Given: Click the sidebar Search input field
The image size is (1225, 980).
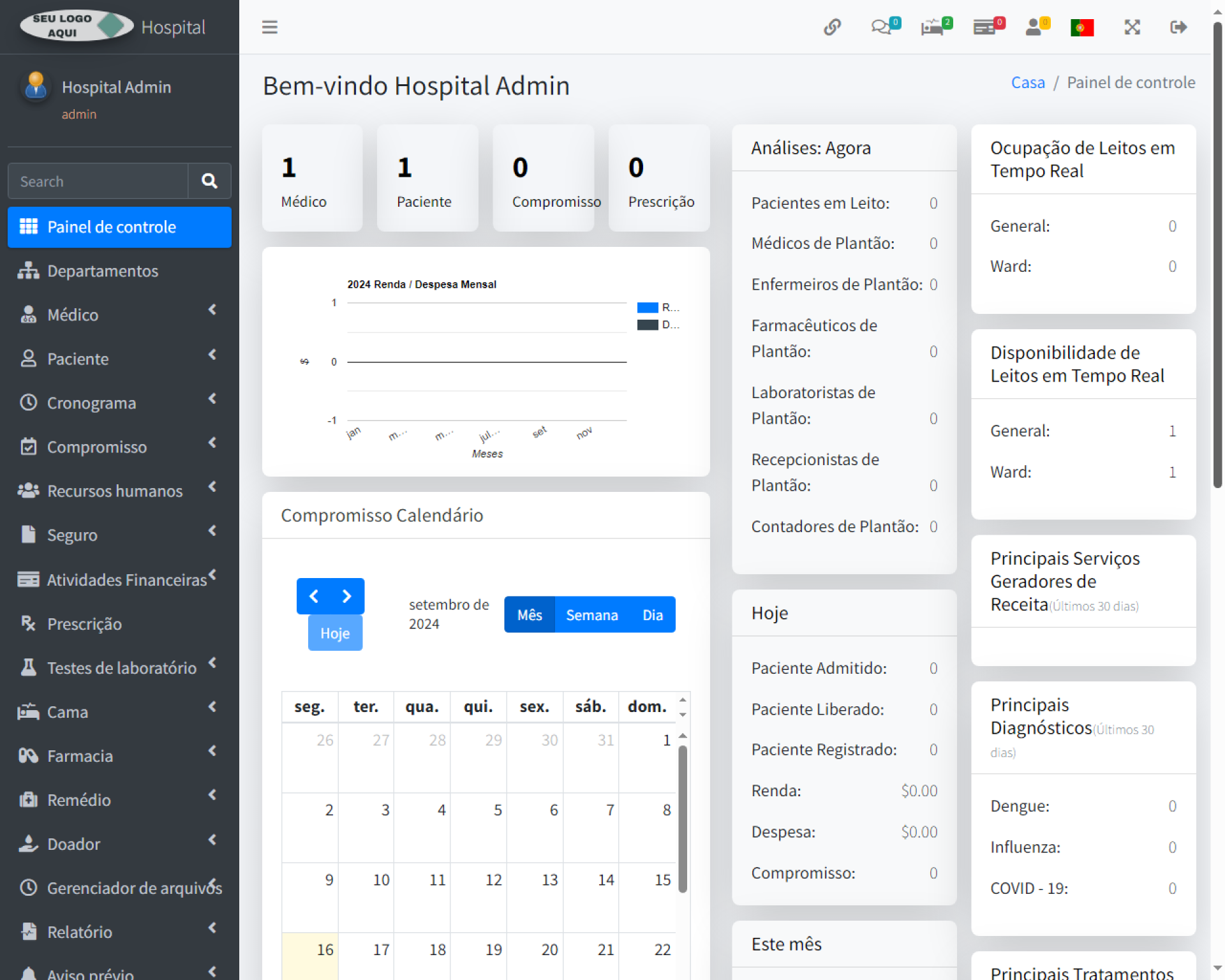Looking at the screenshot, I should pos(98,181).
